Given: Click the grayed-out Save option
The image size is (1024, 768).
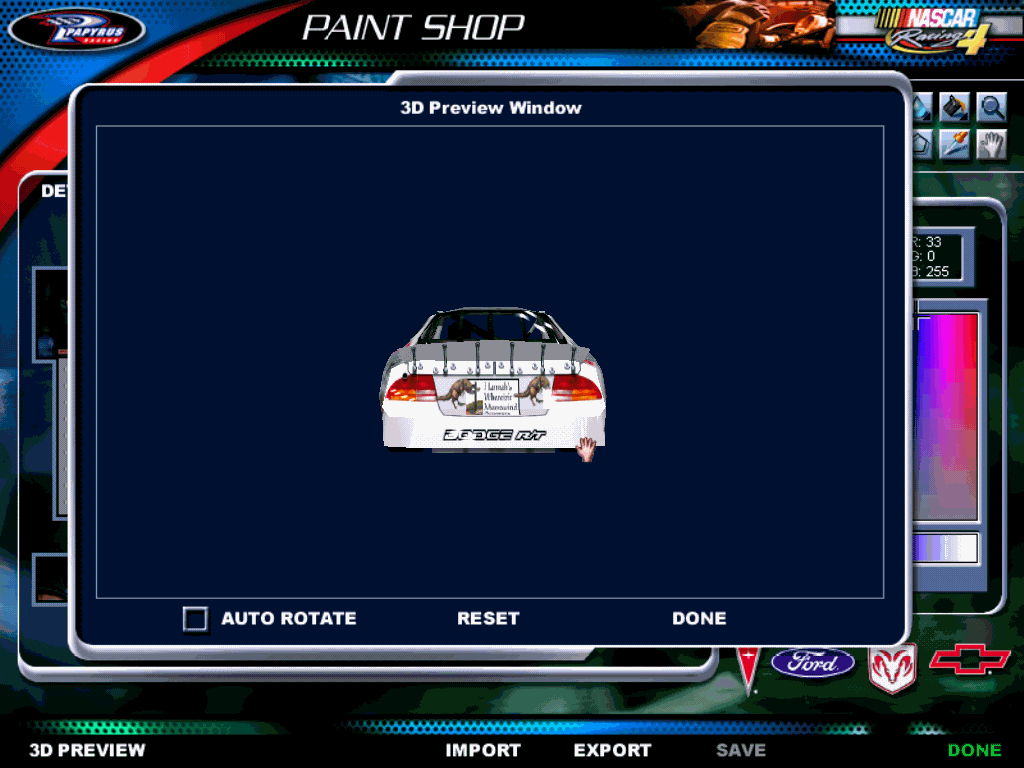Looking at the screenshot, I should pos(741,750).
